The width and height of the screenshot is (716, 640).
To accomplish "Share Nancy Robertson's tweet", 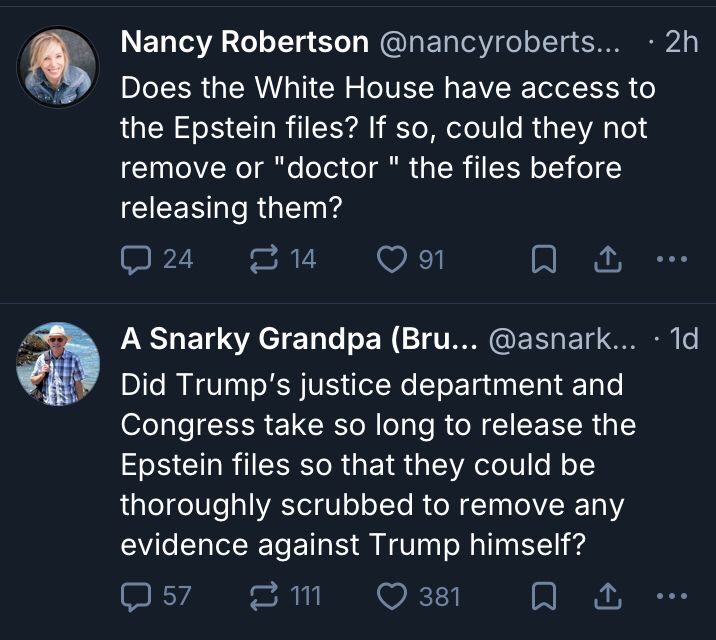I will [x=607, y=260].
